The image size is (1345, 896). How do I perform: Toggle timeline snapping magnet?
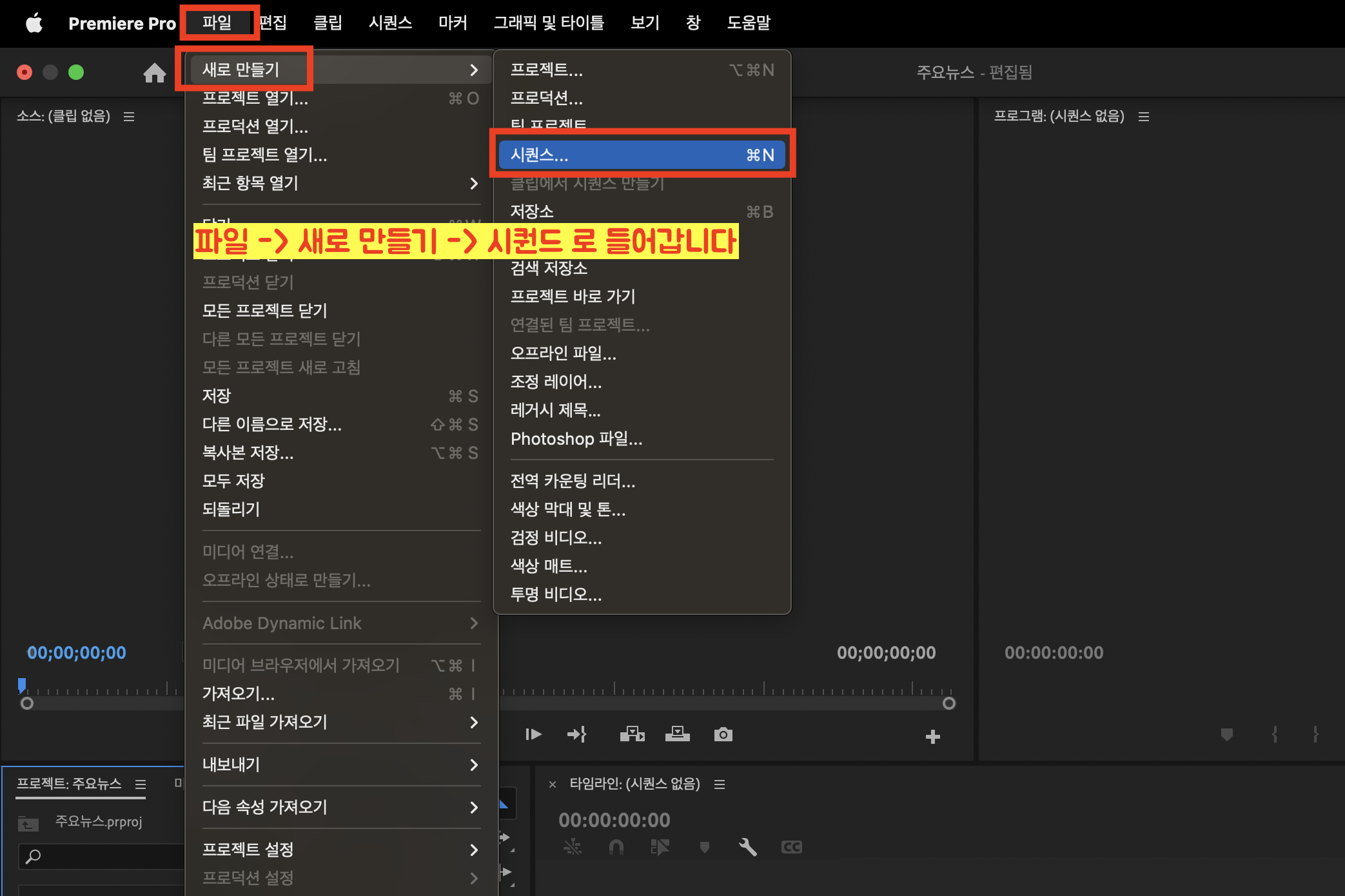click(x=616, y=847)
